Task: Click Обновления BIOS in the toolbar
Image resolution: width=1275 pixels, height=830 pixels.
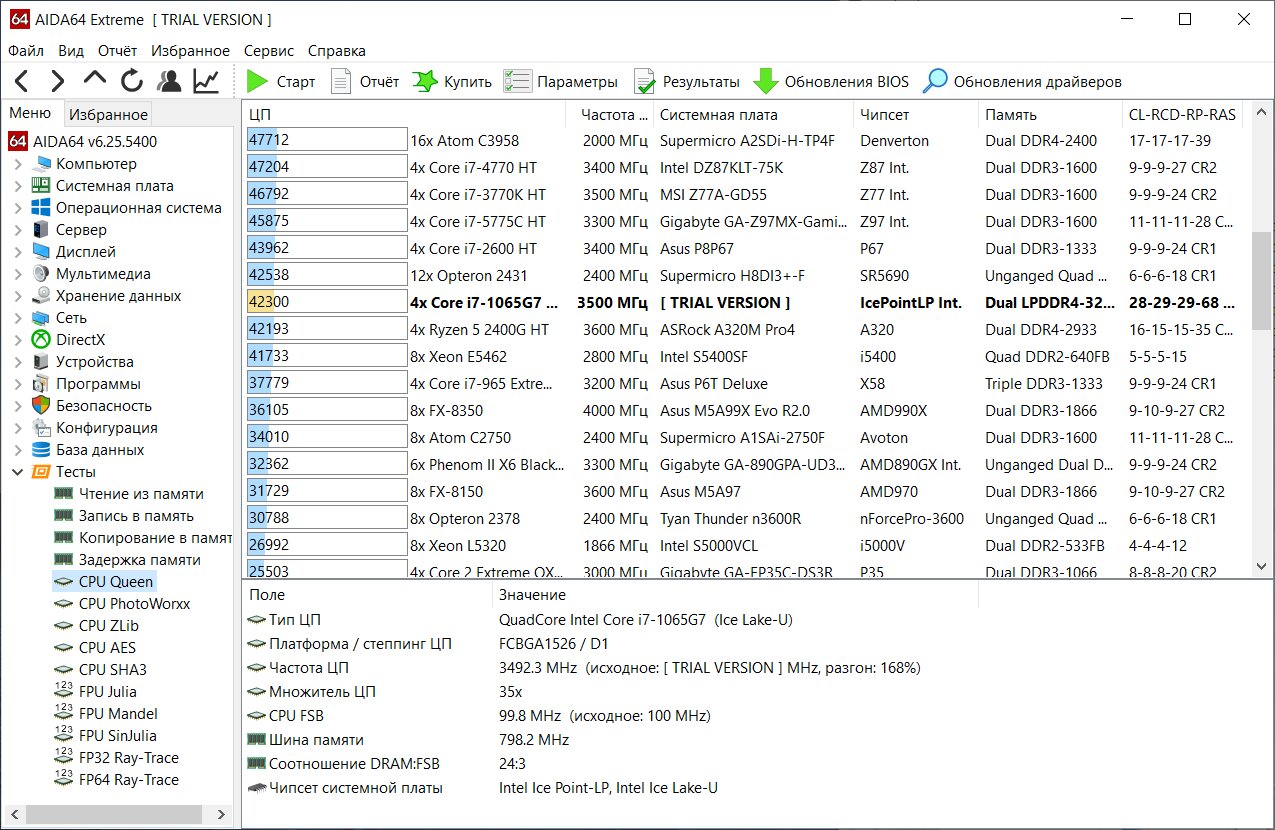Action: pos(832,82)
